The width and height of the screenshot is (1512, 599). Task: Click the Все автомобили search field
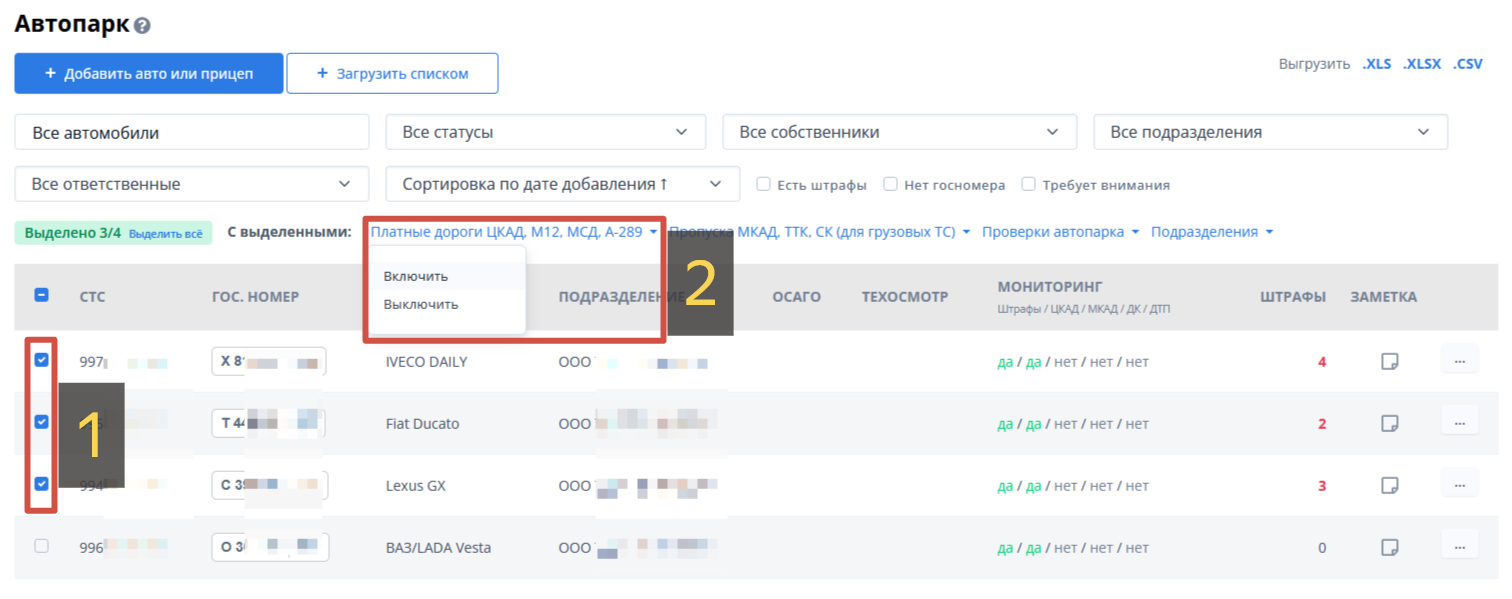tap(192, 132)
